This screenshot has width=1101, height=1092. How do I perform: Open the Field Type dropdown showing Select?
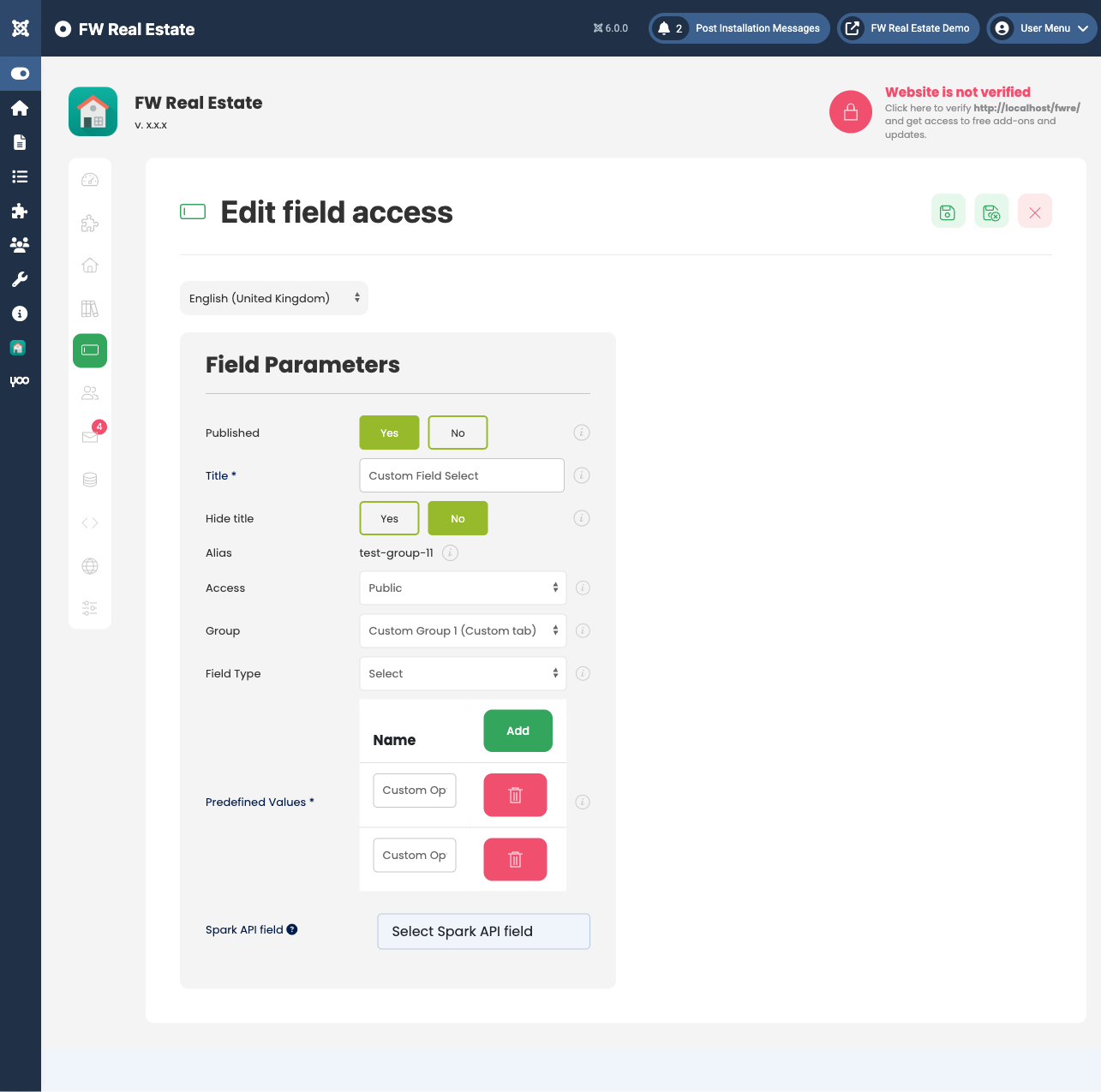(462, 673)
